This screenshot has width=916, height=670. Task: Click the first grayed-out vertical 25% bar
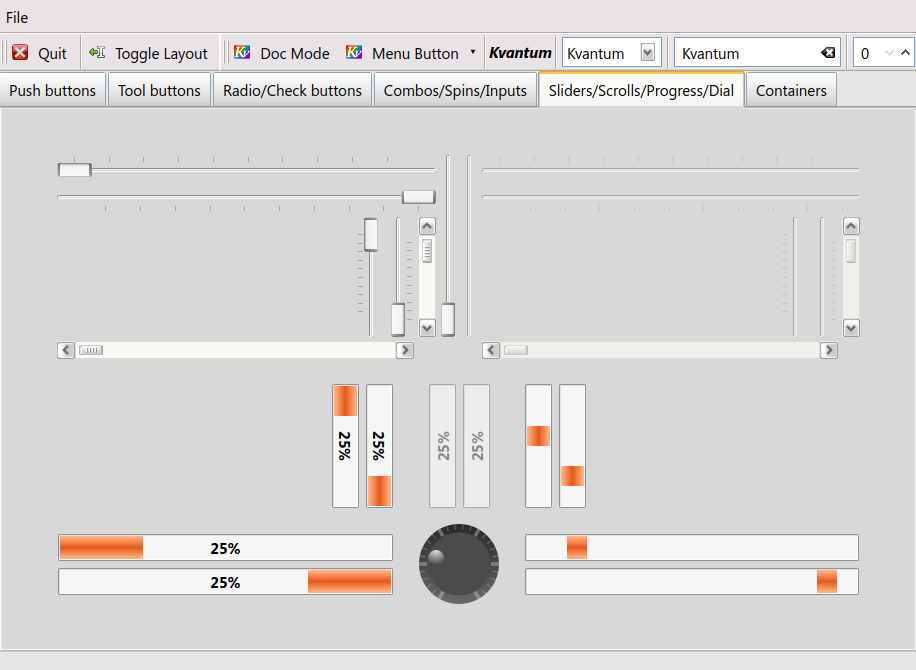pos(442,446)
